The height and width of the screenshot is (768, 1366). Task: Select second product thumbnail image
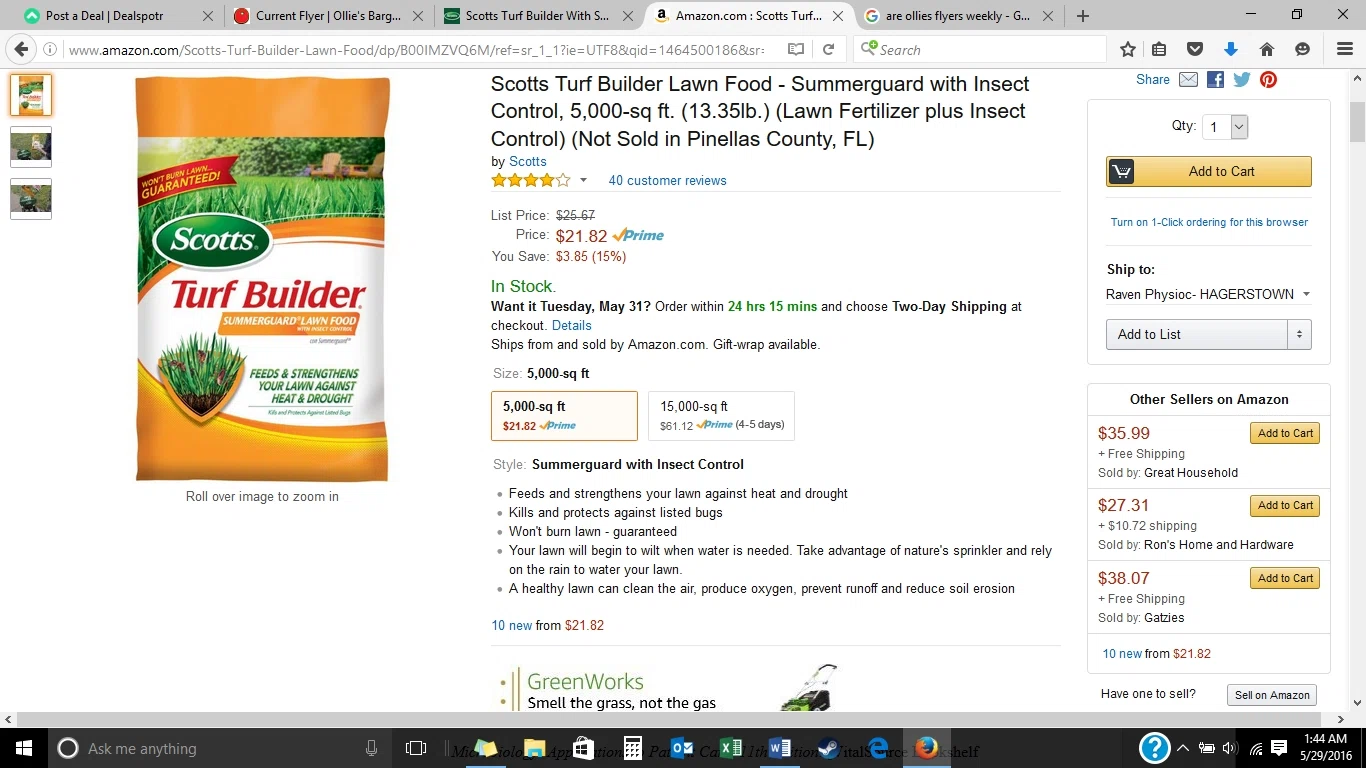pyautogui.click(x=30, y=147)
